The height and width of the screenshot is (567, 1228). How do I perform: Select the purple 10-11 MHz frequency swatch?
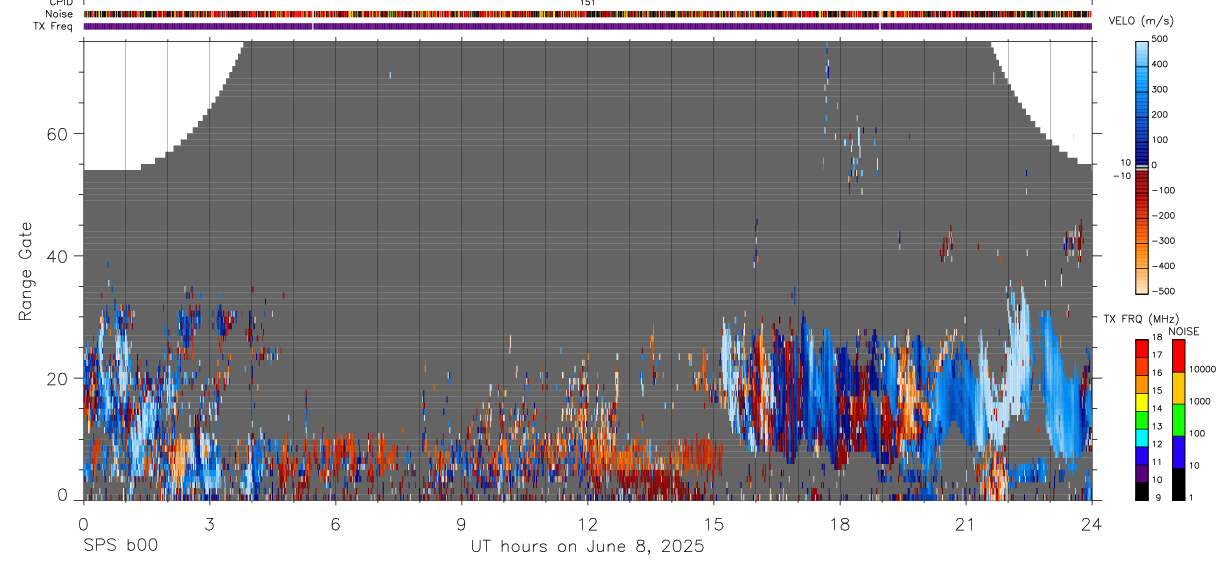1142,473
